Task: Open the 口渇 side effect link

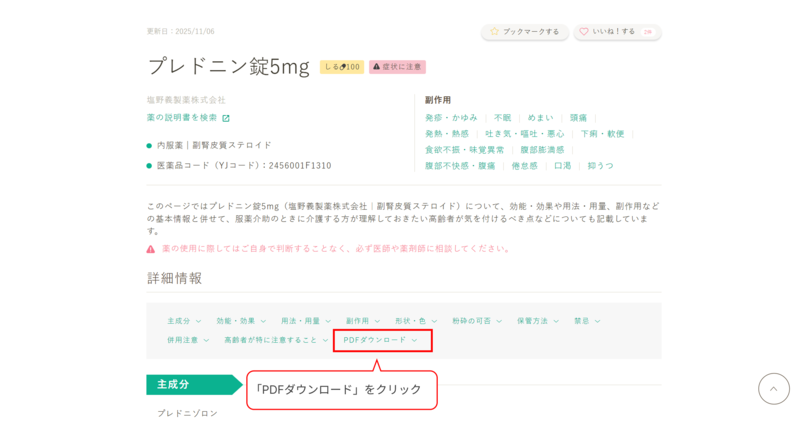Action: point(562,166)
